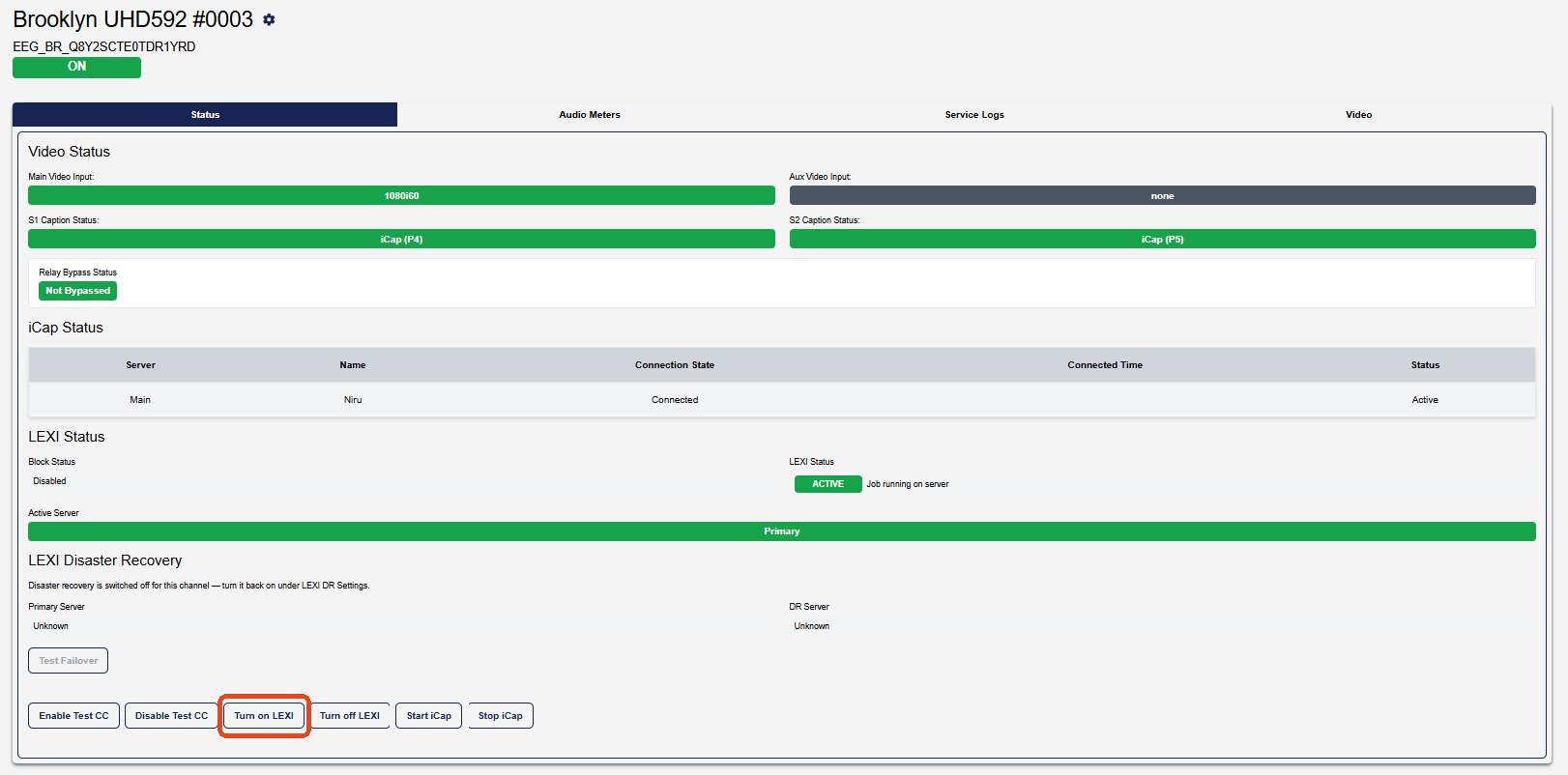Click the Not Bypassed relay status badge
Viewport: 1568px width, 775px height.
(x=78, y=291)
